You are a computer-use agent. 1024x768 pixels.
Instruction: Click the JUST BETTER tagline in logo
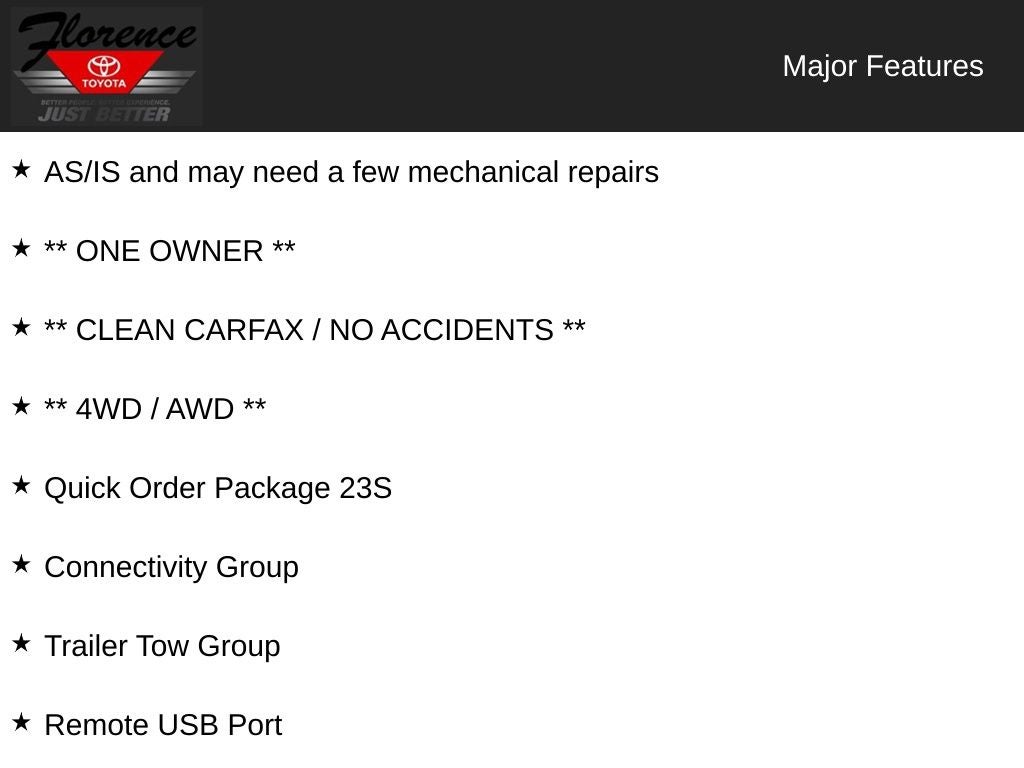pos(104,113)
